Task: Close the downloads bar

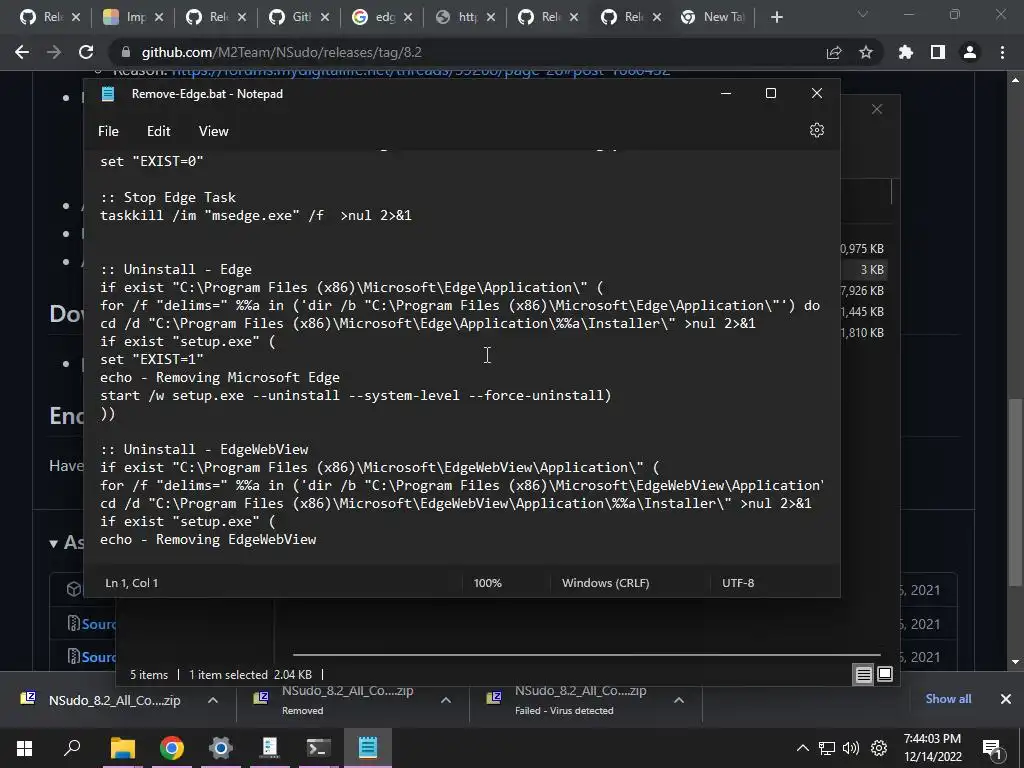Action: pyautogui.click(x=1006, y=699)
